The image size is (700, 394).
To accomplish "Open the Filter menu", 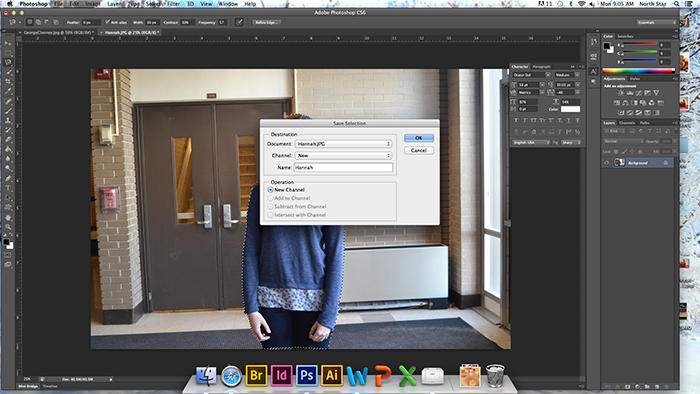I will point(173,4).
